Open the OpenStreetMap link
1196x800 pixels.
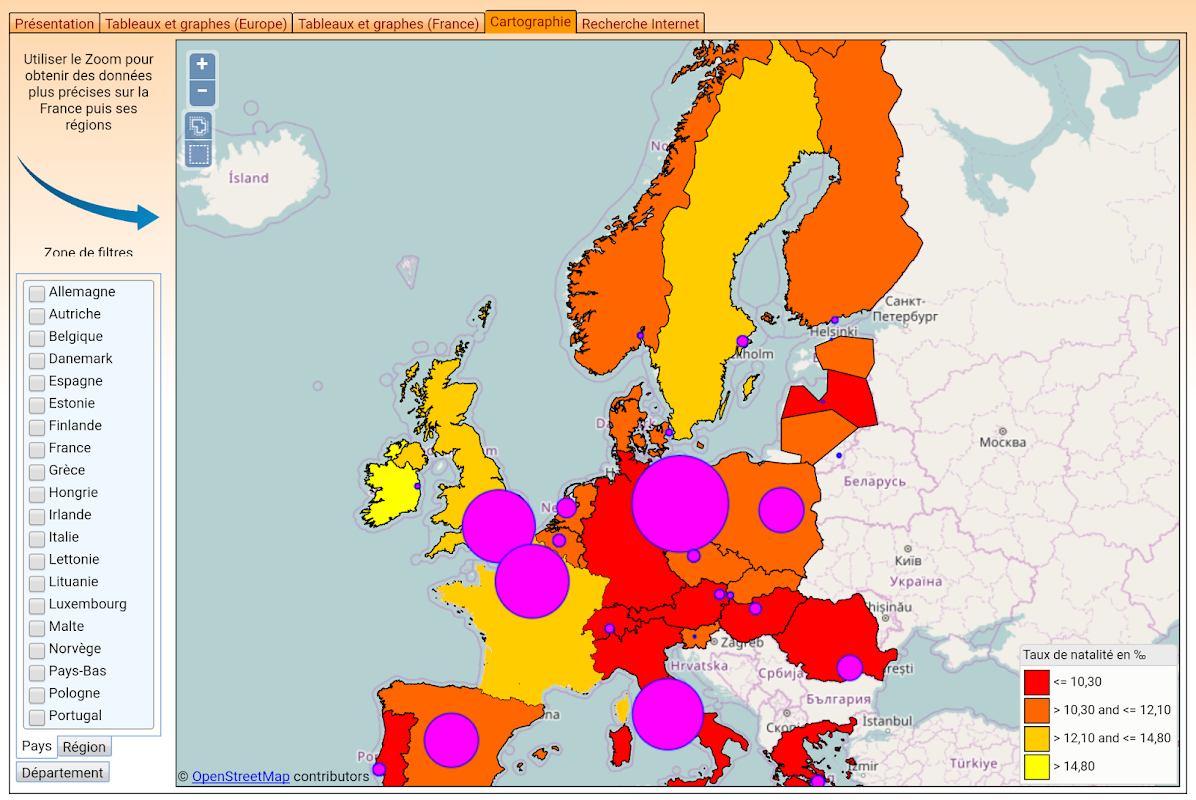point(240,776)
